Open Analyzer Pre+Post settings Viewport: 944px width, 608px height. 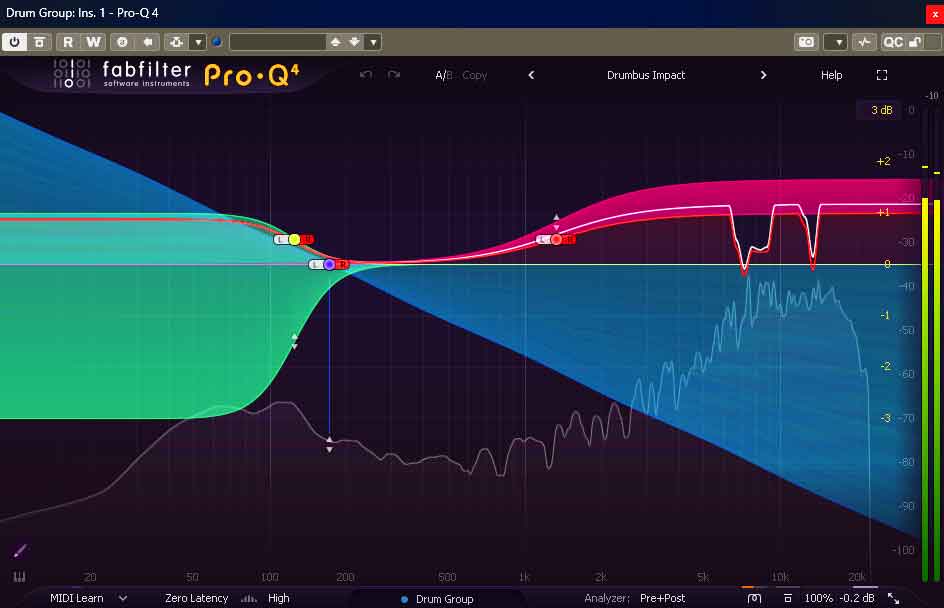(662, 598)
